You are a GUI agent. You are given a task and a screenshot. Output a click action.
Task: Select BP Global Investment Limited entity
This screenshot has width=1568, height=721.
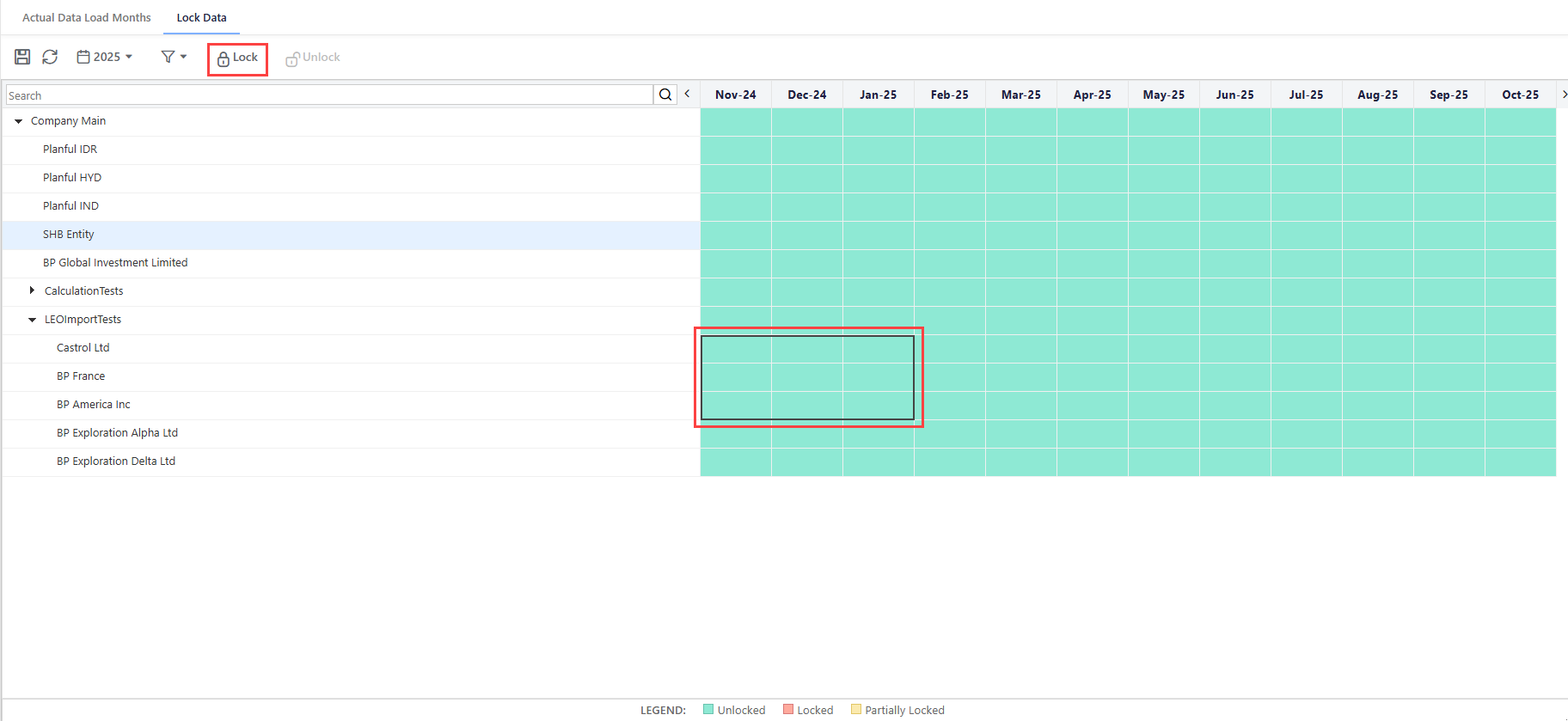click(x=115, y=263)
